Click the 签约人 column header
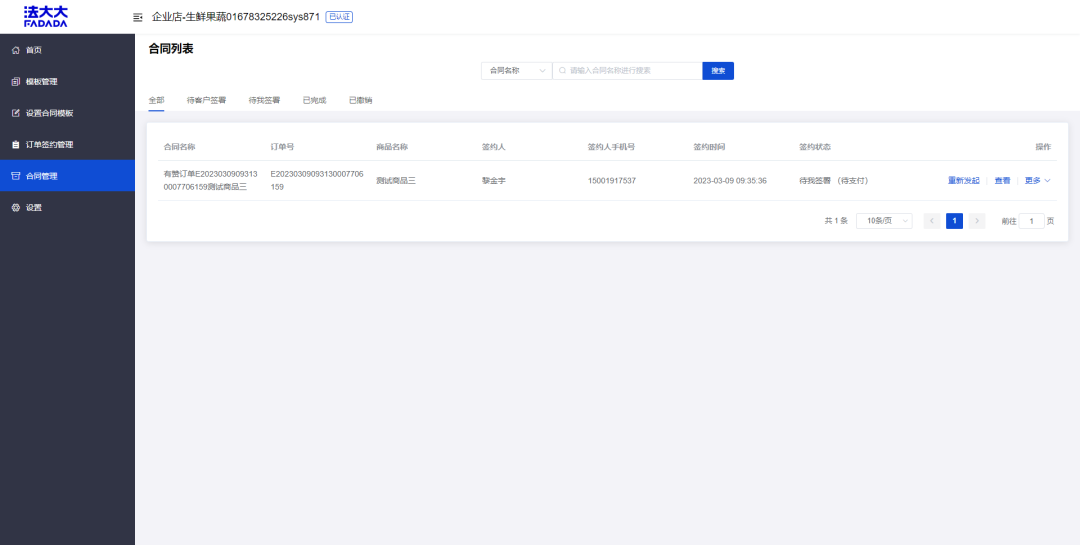 (x=494, y=147)
